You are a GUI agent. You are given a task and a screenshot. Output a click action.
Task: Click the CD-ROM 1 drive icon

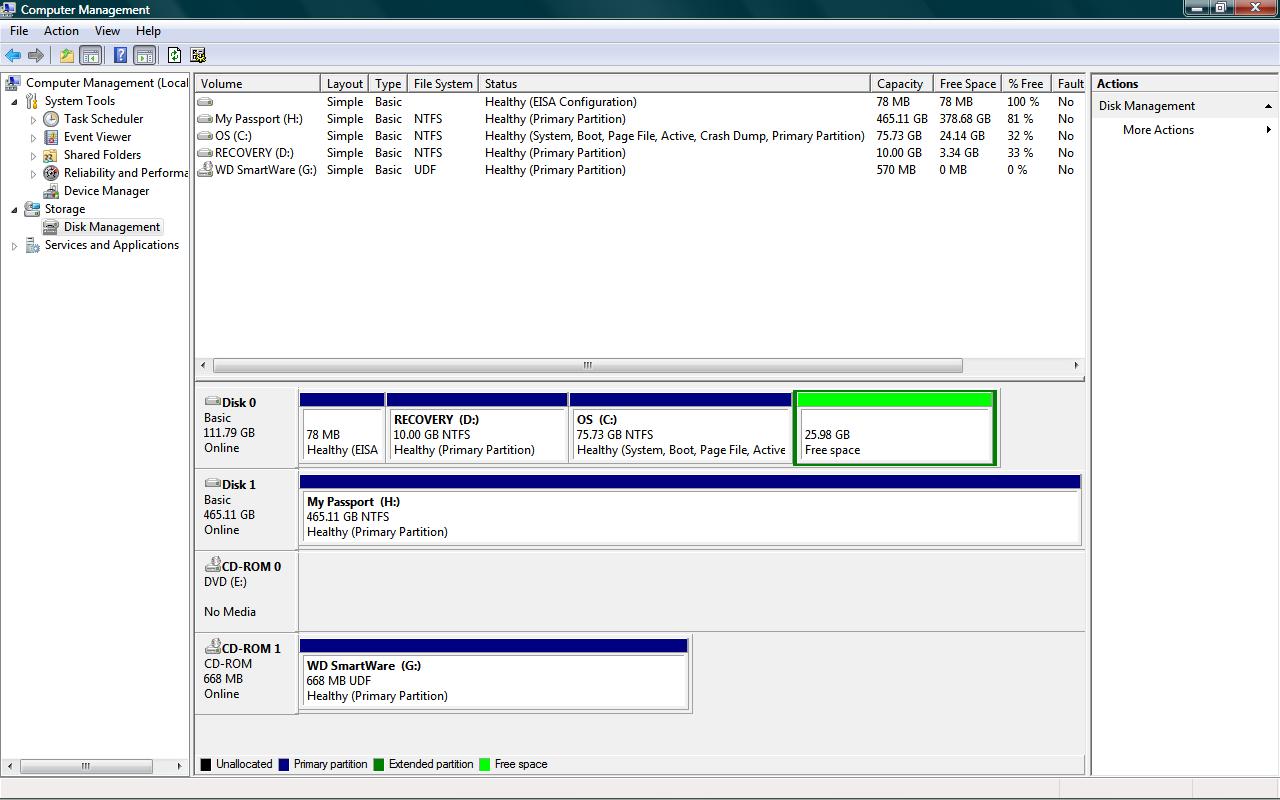click(212, 647)
